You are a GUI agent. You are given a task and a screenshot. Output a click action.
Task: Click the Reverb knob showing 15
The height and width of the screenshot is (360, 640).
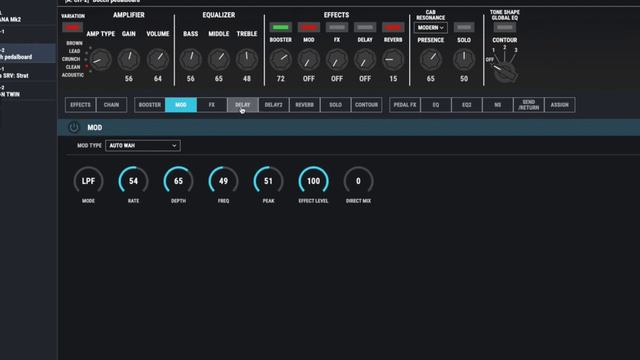[393, 60]
